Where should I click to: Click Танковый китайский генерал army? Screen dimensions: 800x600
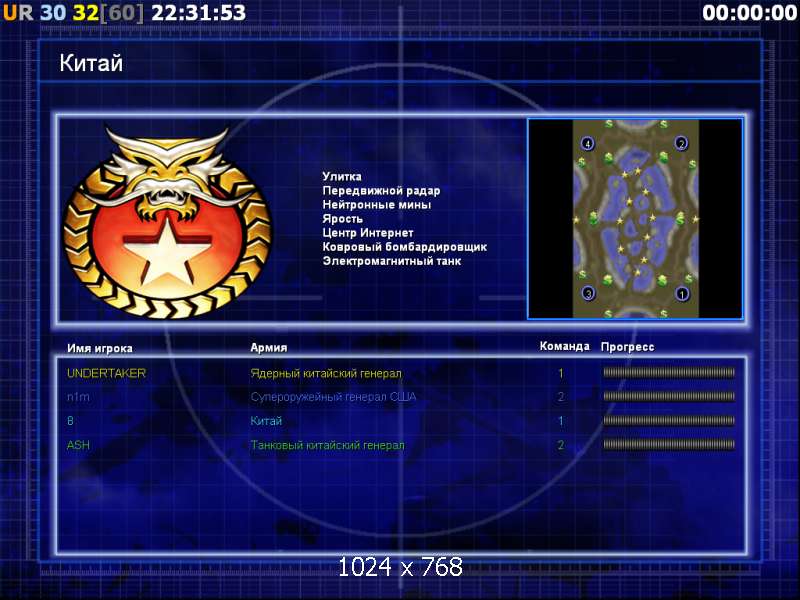coord(327,445)
